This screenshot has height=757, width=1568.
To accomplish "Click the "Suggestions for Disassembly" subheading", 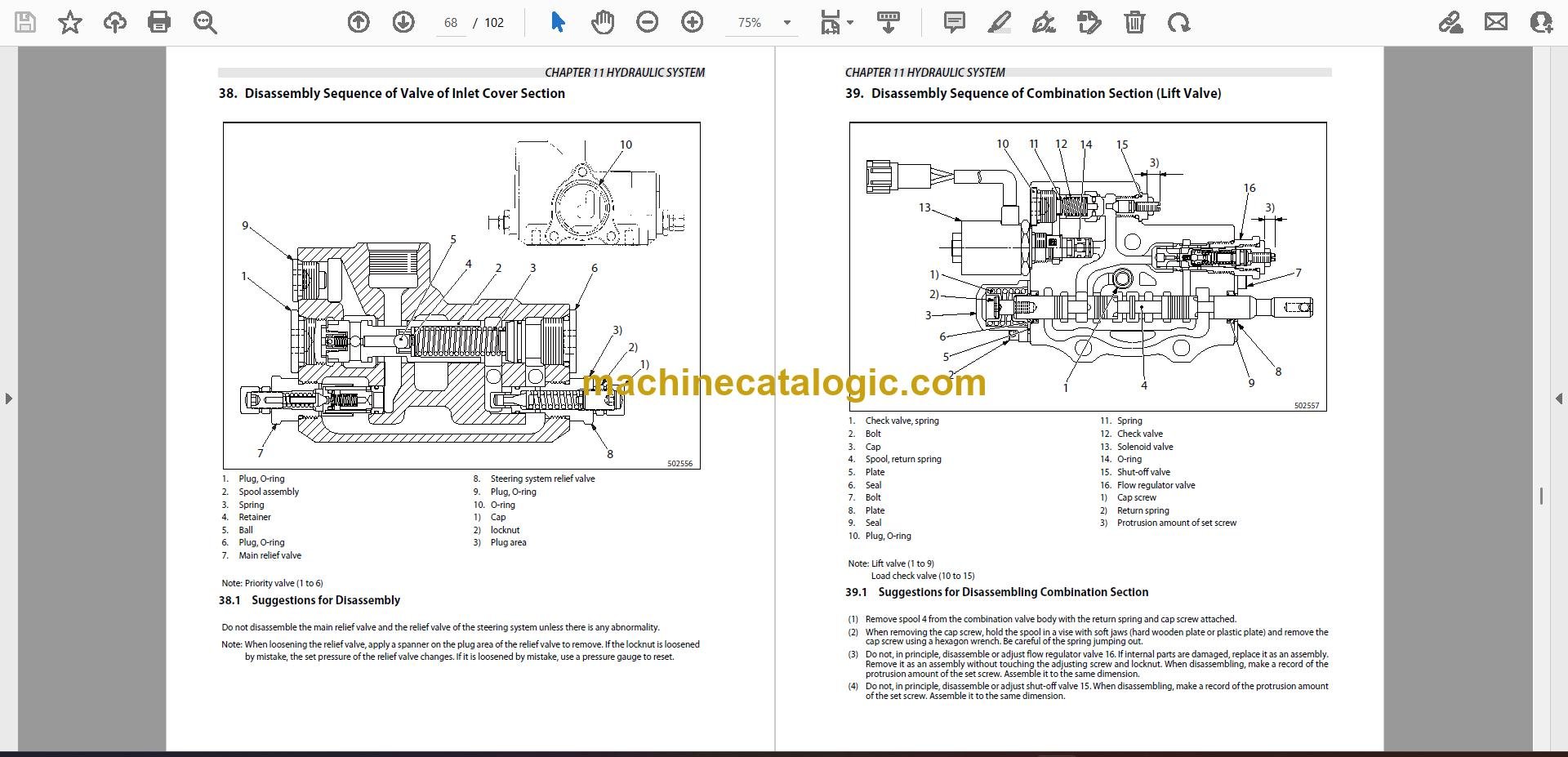I will (326, 600).
